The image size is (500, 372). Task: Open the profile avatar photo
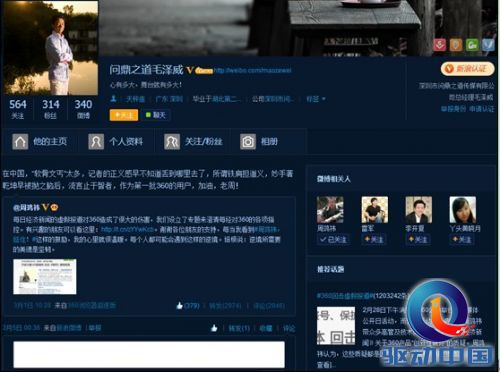51,48
